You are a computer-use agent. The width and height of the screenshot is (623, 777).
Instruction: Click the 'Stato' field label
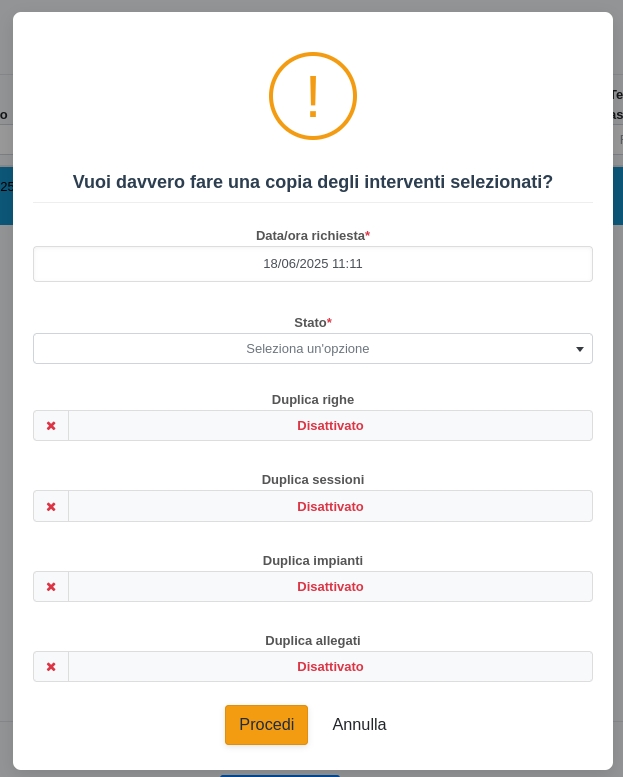pos(312,323)
